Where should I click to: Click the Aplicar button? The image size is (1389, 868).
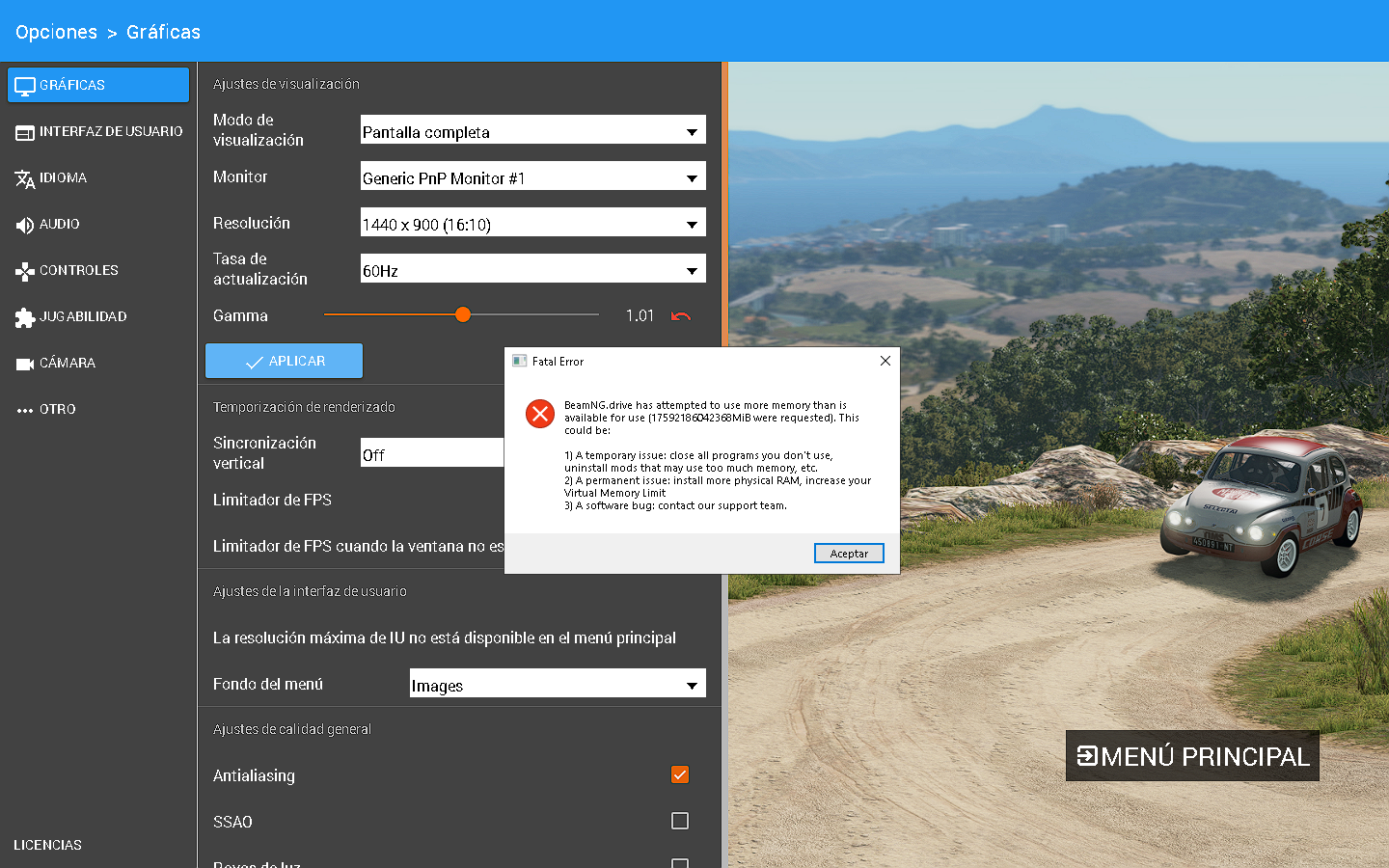click(285, 361)
